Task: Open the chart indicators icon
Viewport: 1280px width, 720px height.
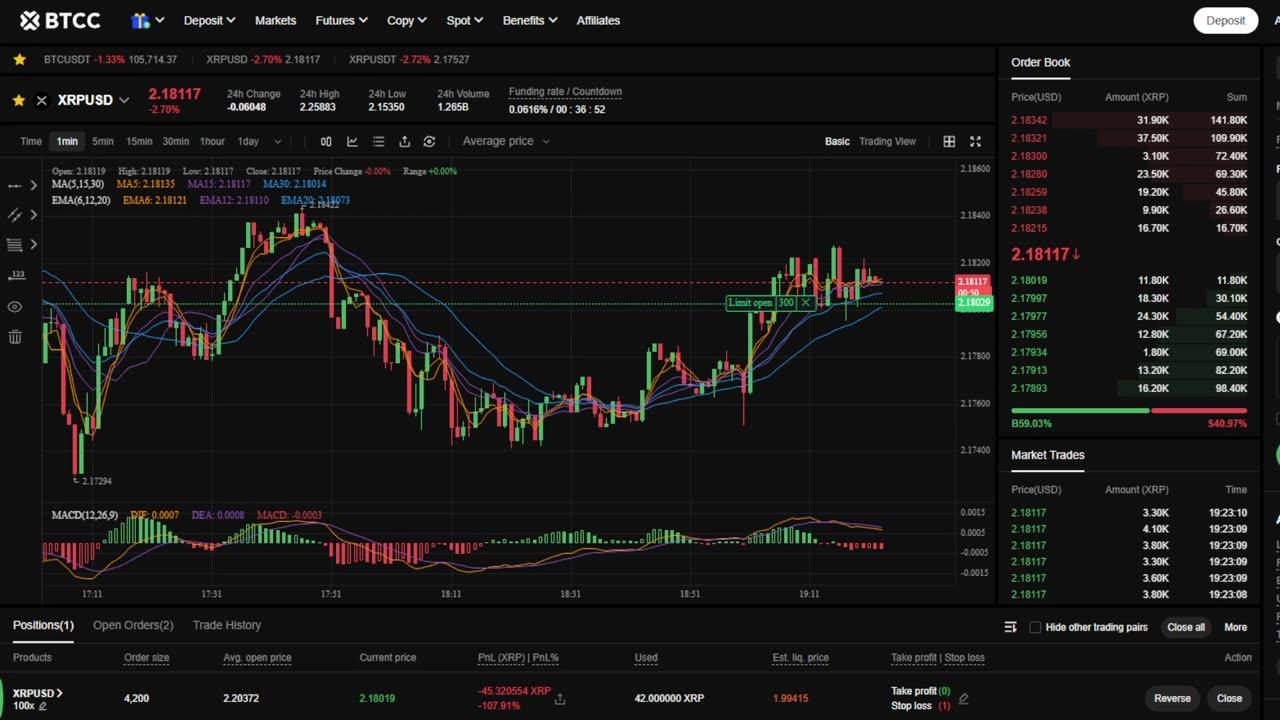Action: coord(352,141)
